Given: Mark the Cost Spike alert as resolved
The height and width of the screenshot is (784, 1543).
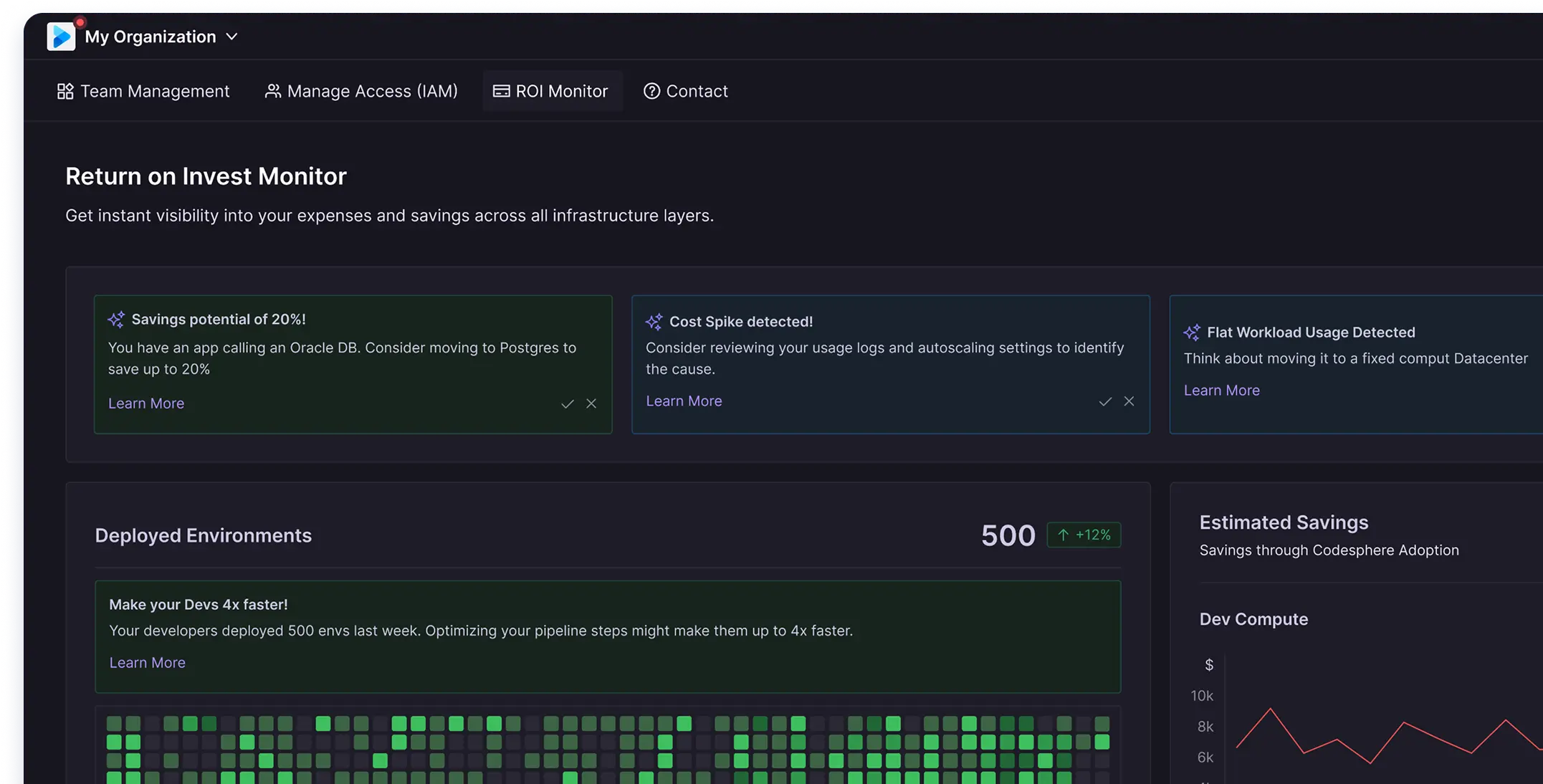Looking at the screenshot, I should click(1104, 401).
